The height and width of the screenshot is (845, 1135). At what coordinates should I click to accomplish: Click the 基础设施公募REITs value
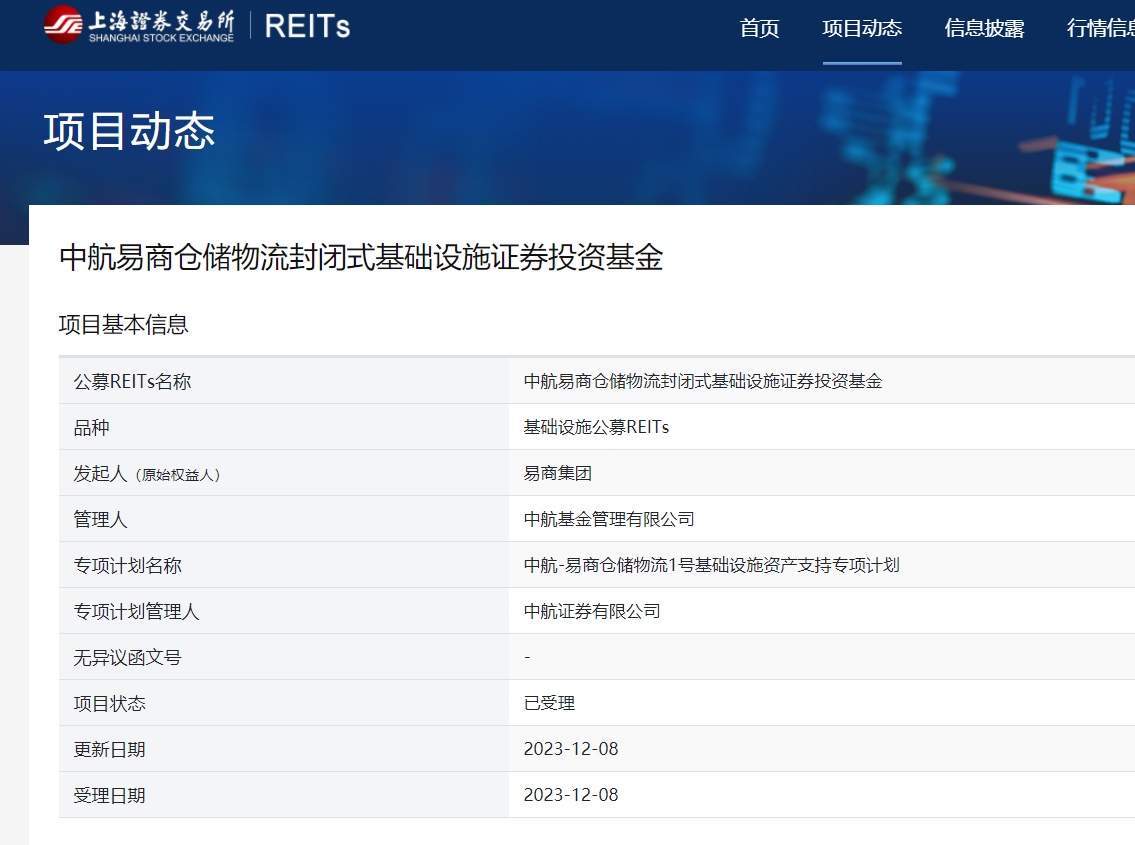point(596,427)
